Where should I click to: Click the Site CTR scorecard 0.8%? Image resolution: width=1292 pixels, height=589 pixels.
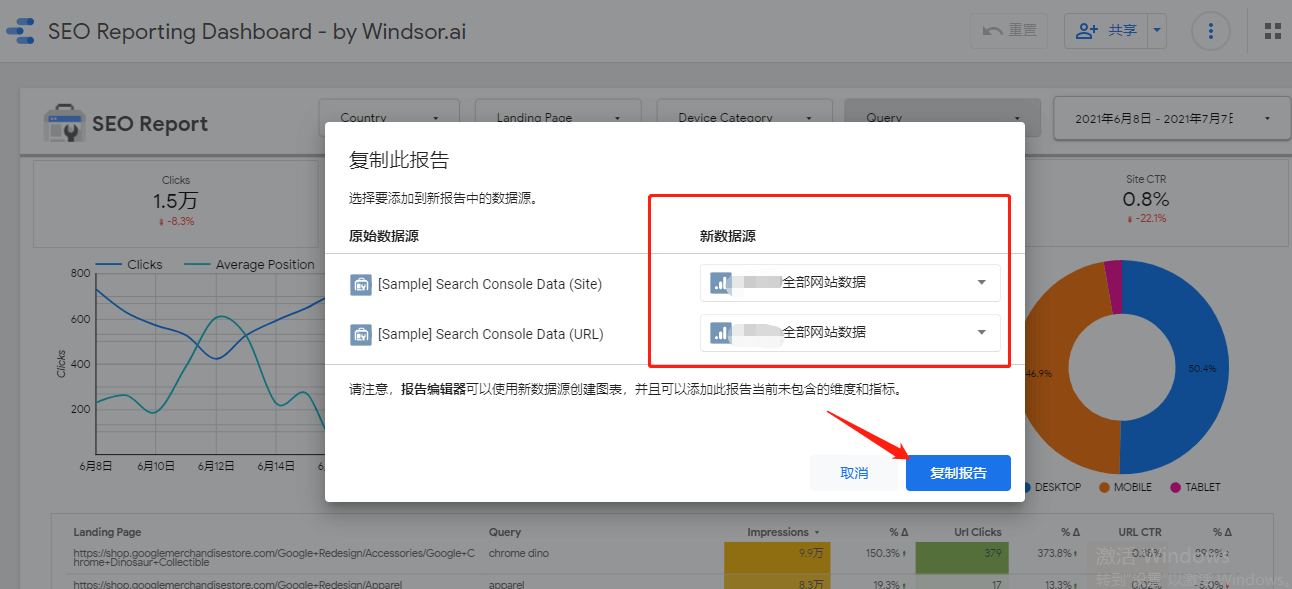(x=1145, y=200)
